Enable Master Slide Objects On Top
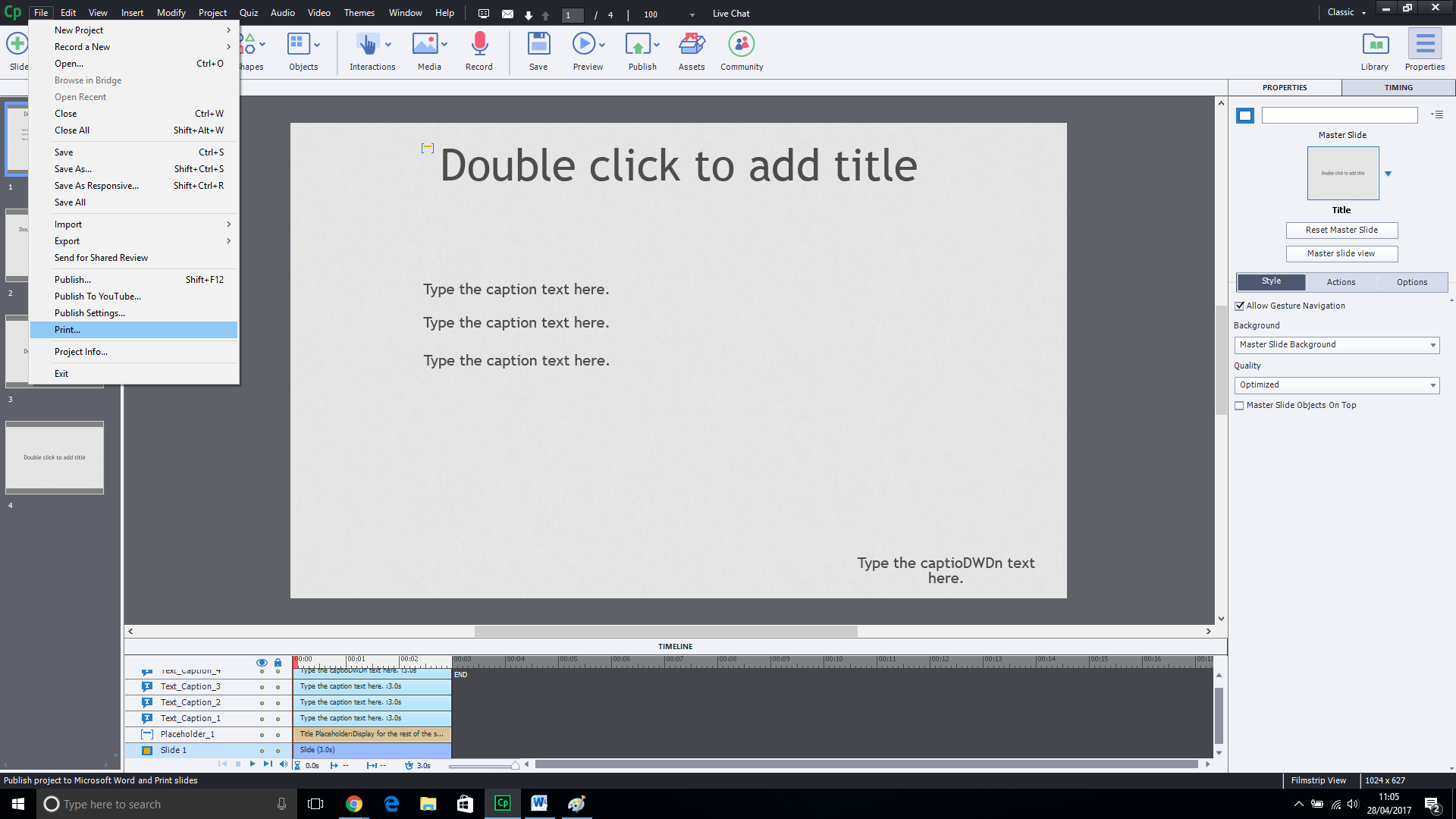 (x=1239, y=406)
